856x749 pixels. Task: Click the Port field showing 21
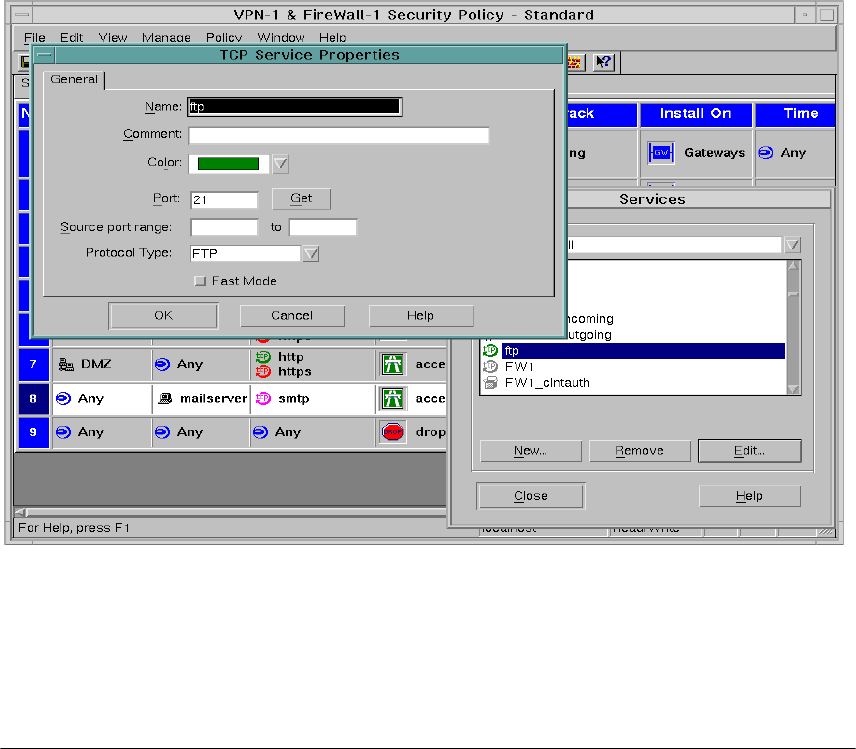point(224,200)
